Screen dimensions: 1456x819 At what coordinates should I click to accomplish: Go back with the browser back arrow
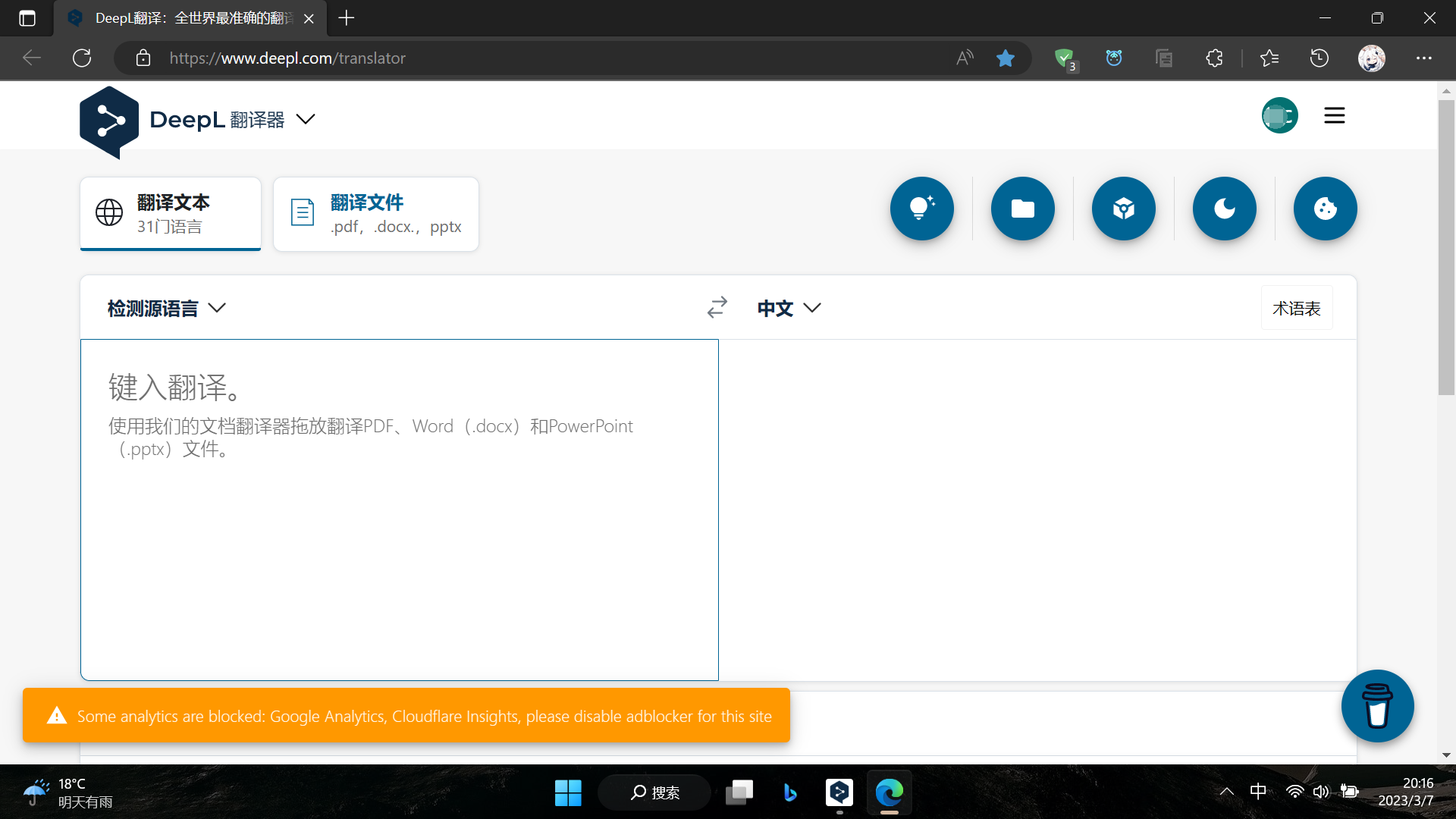tap(32, 58)
